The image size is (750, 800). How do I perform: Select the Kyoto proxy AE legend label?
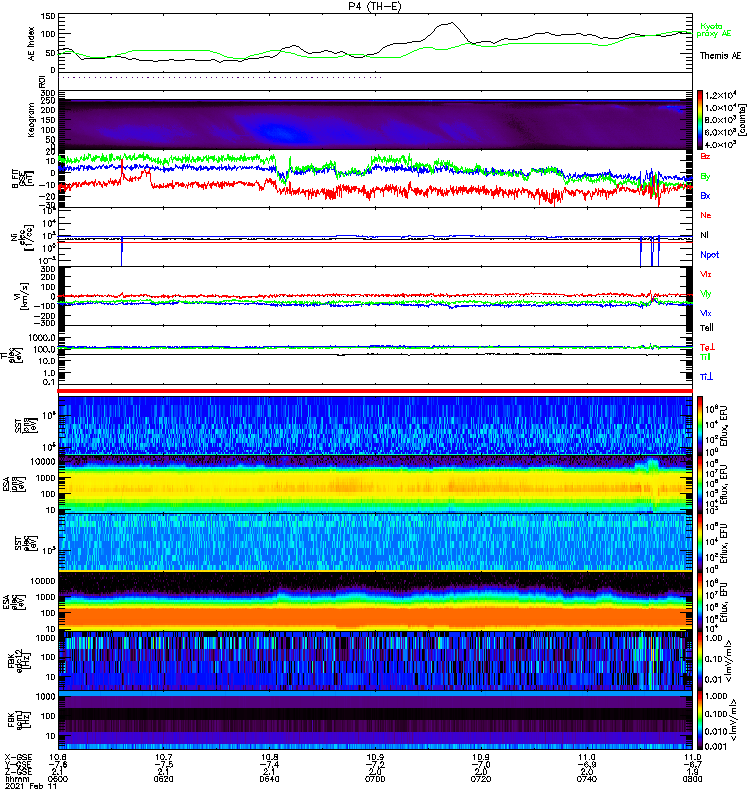(x=714, y=30)
